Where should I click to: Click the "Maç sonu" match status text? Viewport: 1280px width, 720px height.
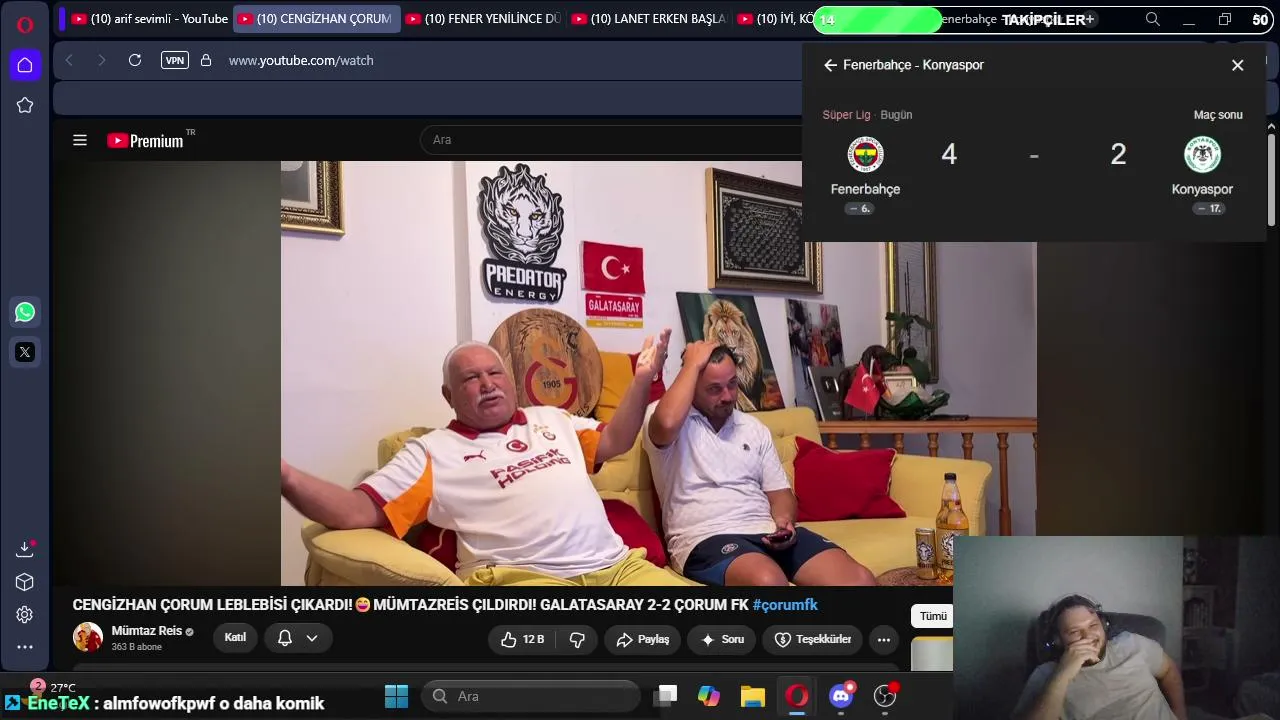pyautogui.click(x=1218, y=115)
